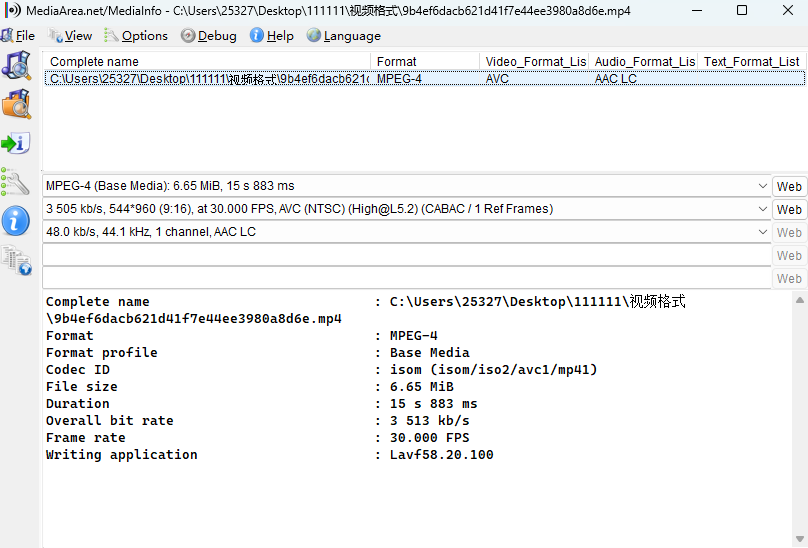The width and height of the screenshot is (808, 548).
Task: Click the export info green arrow icon
Action: (x=16, y=143)
